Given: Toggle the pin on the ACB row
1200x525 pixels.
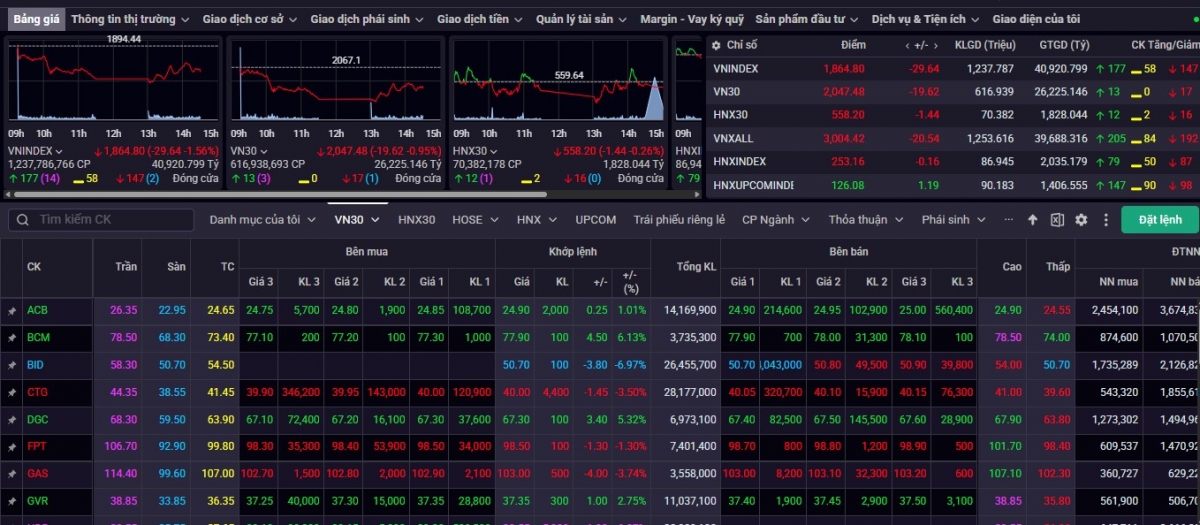Looking at the screenshot, I should point(12,311).
